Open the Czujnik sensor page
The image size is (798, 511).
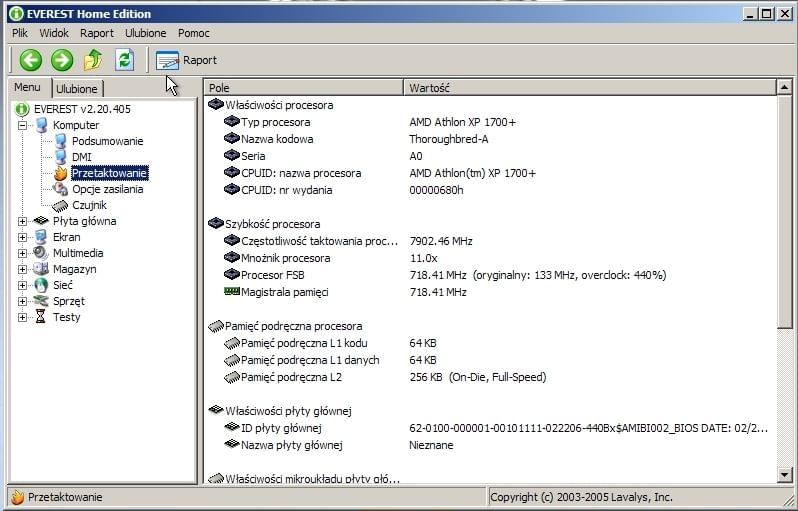pos(89,205)
